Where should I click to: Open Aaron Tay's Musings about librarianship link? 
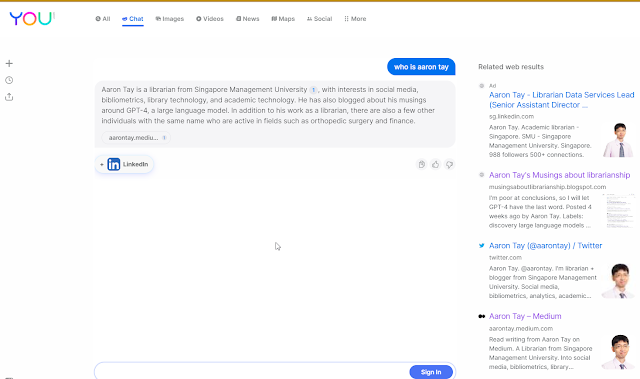[x=559, y=175]
